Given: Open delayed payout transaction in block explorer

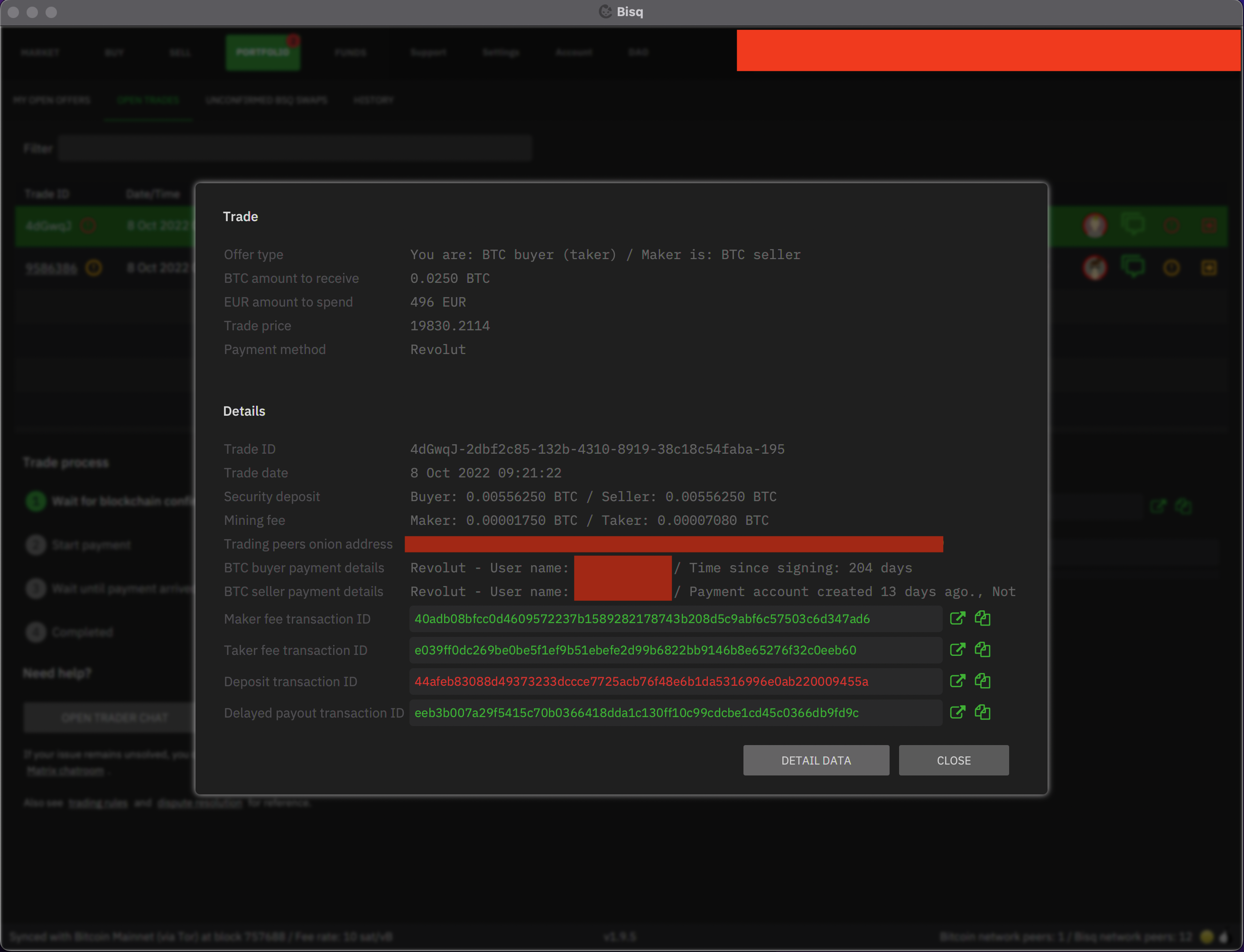Looking at the screenshot, I should [958, 712].
